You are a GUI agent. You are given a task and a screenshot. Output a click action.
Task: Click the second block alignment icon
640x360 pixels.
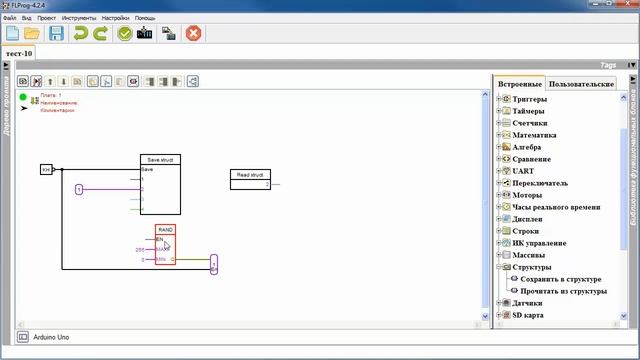(x=163, y=81)
